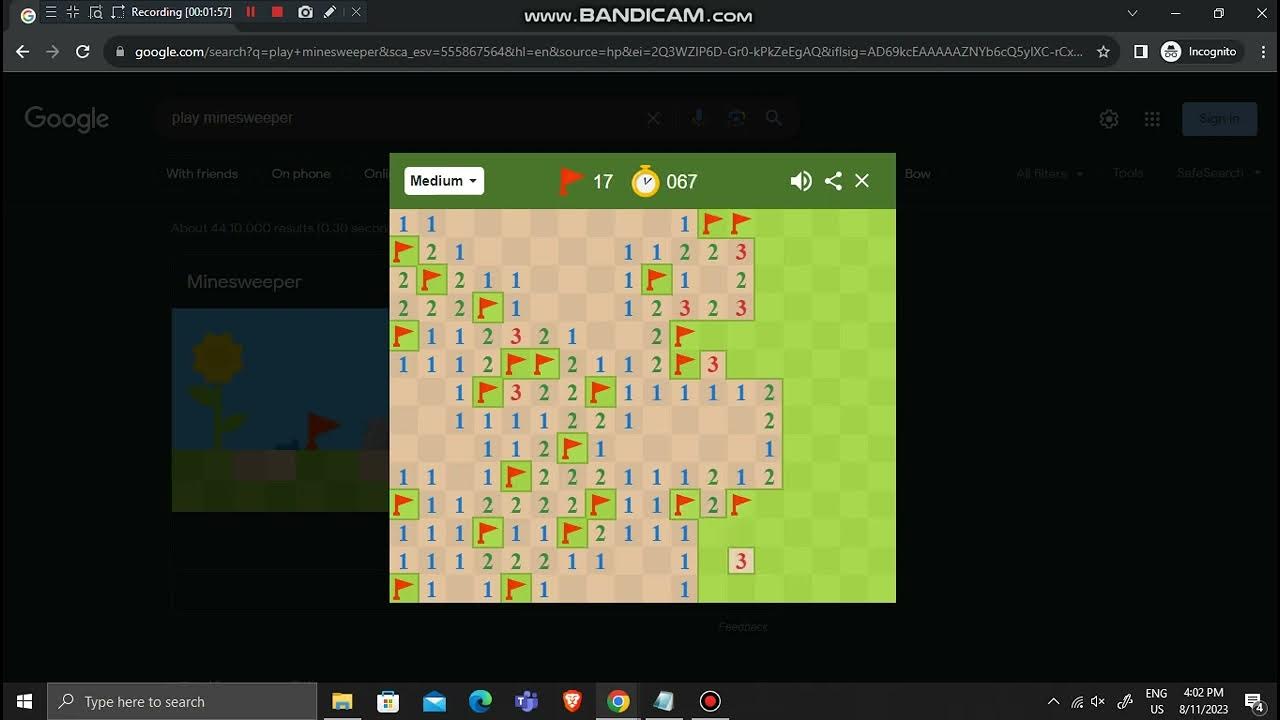Image resolution: width=1280 pixels, height=720 pixels.
Task: Click the ENG US language indicator
Action: (1156, 701)
